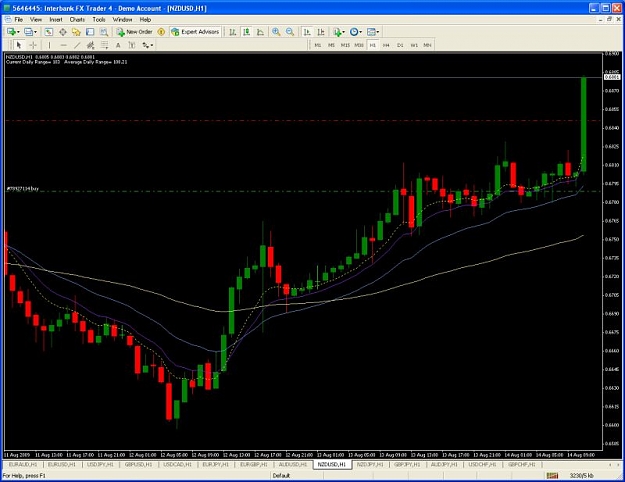Open the Window menu

pos(122,19)
